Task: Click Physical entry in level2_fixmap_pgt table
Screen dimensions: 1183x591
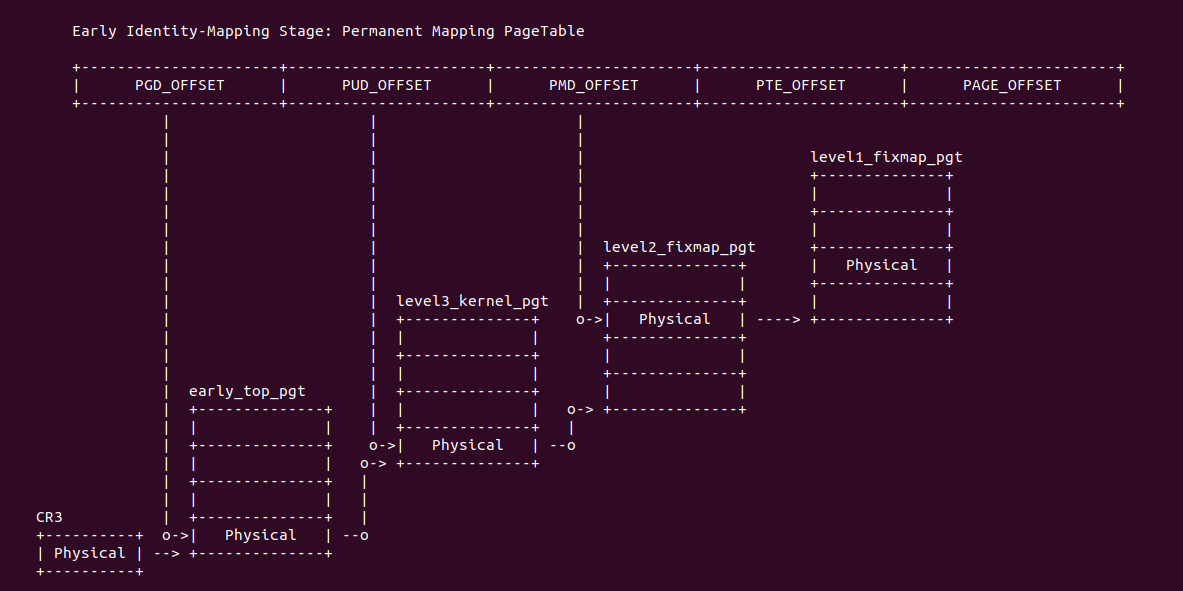Action: click(675, 319)
